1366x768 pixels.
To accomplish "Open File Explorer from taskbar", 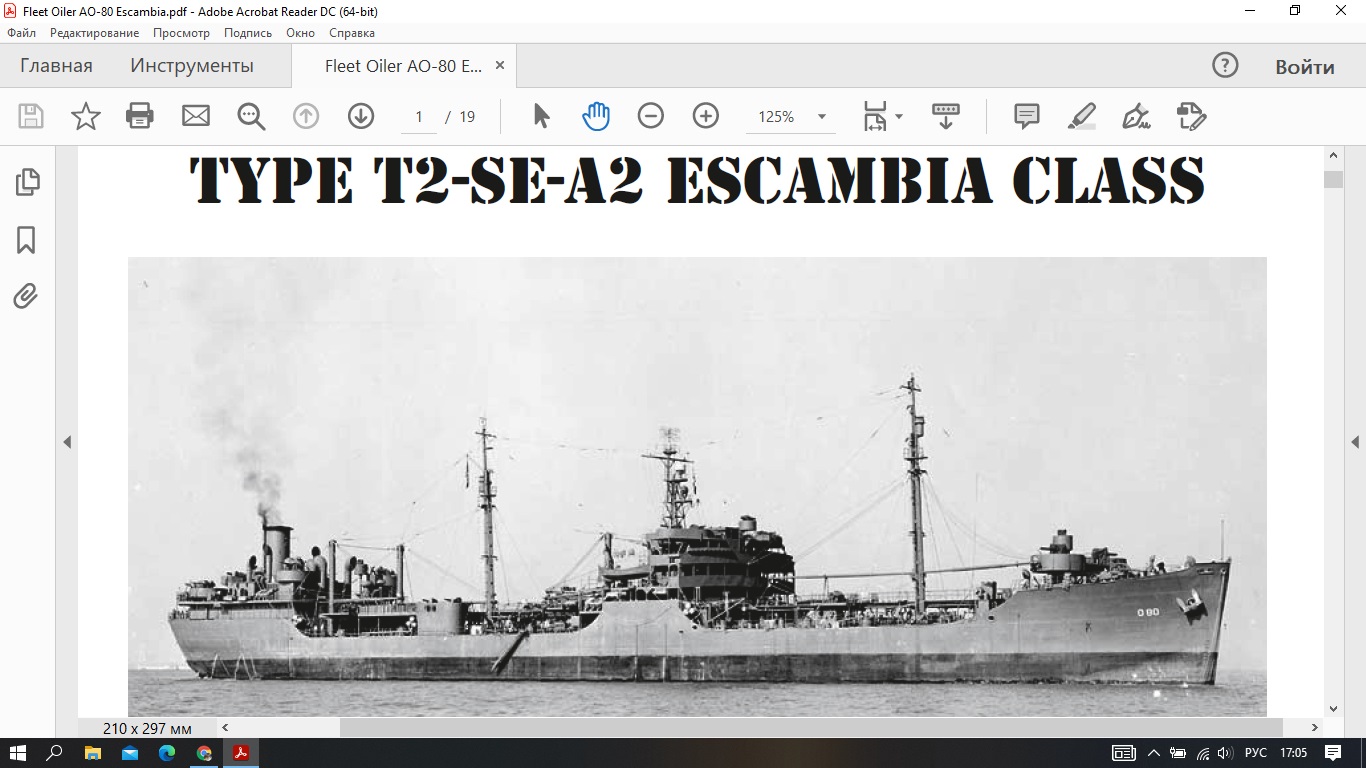I will 92,753.
